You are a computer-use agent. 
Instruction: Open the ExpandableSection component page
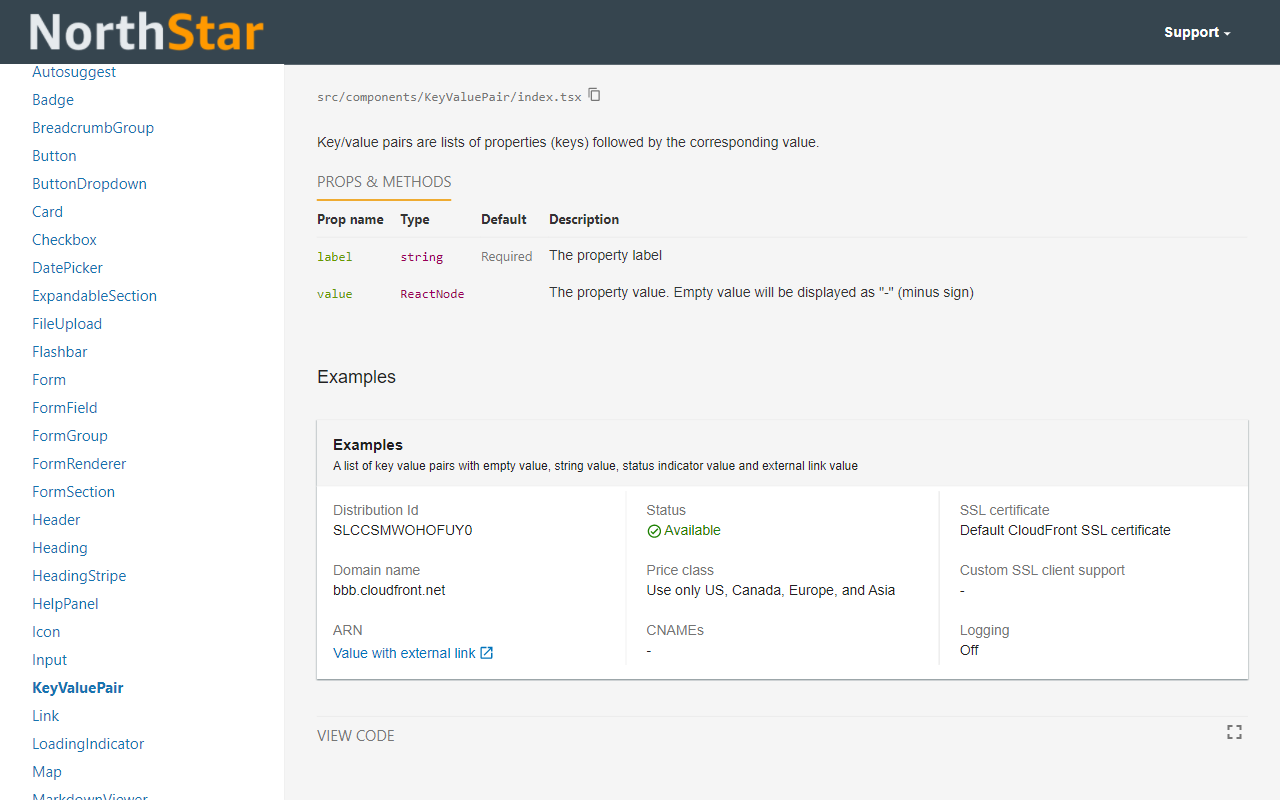click(94, 295)
